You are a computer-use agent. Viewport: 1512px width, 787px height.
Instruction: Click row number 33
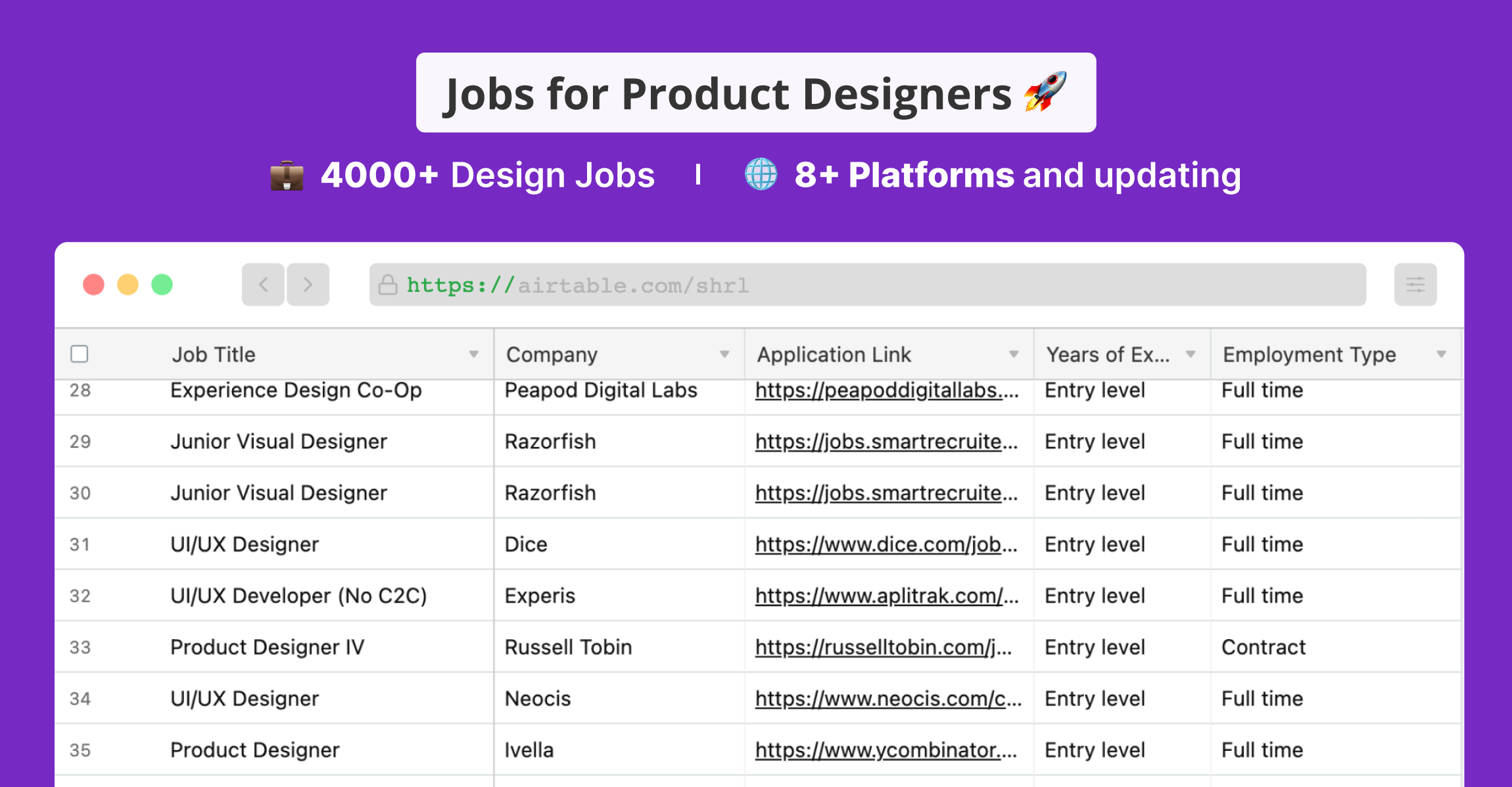[80, 648]
